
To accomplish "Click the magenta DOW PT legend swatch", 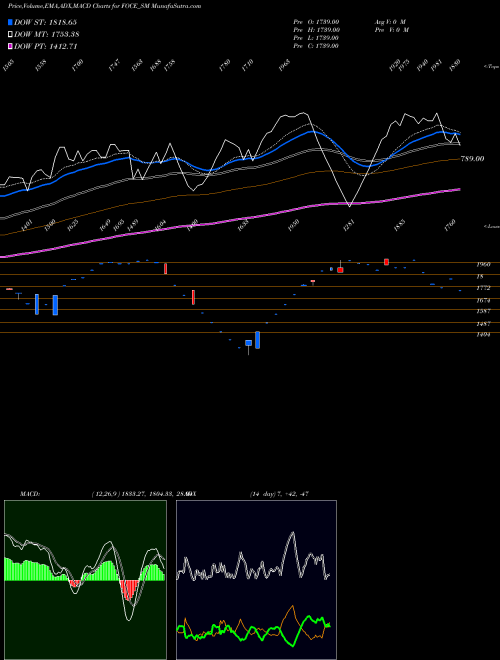I will (x=10, y=47).
